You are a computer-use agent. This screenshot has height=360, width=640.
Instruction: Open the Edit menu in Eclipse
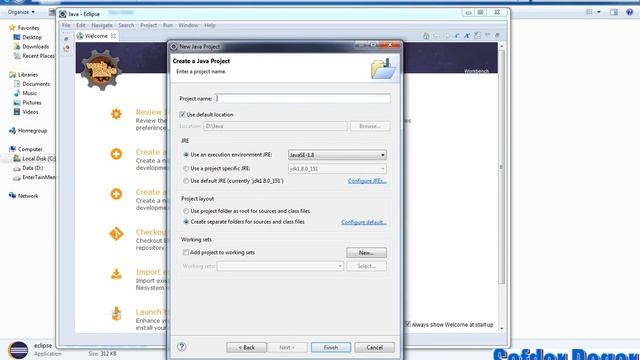point(81,25)
